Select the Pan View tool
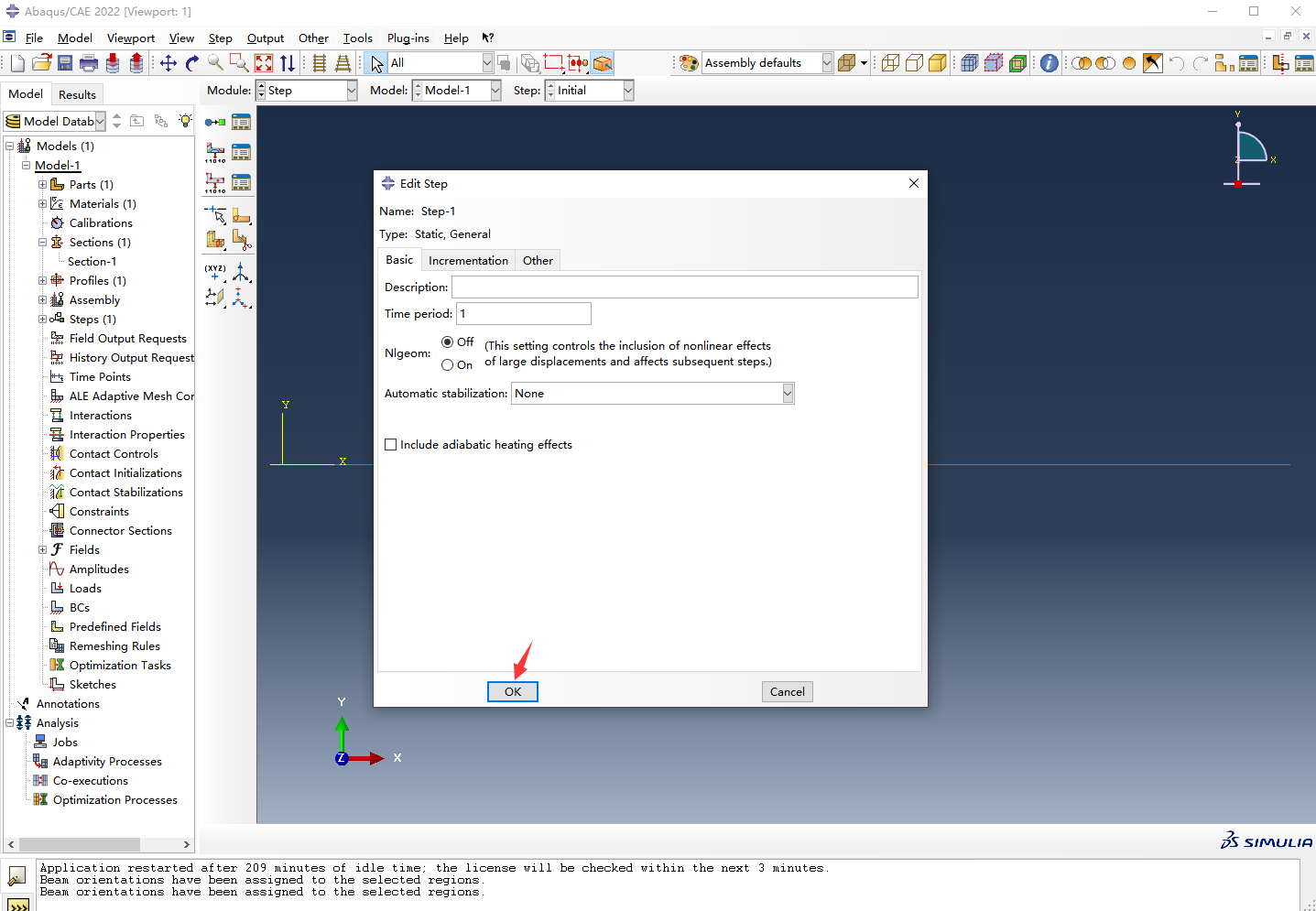 coord(169,63)
